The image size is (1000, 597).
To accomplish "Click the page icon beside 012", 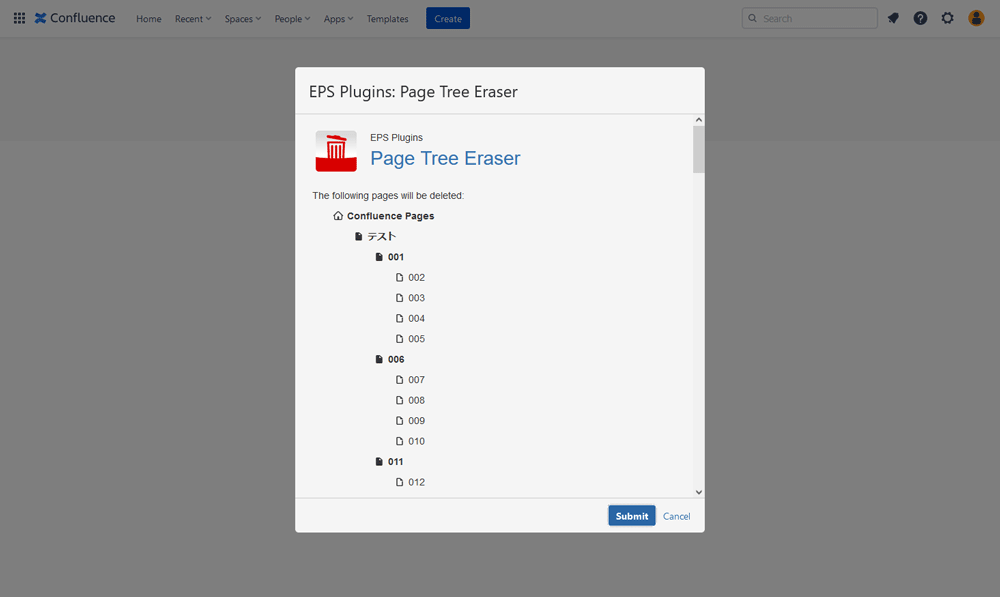I will [x=399, y=482].
